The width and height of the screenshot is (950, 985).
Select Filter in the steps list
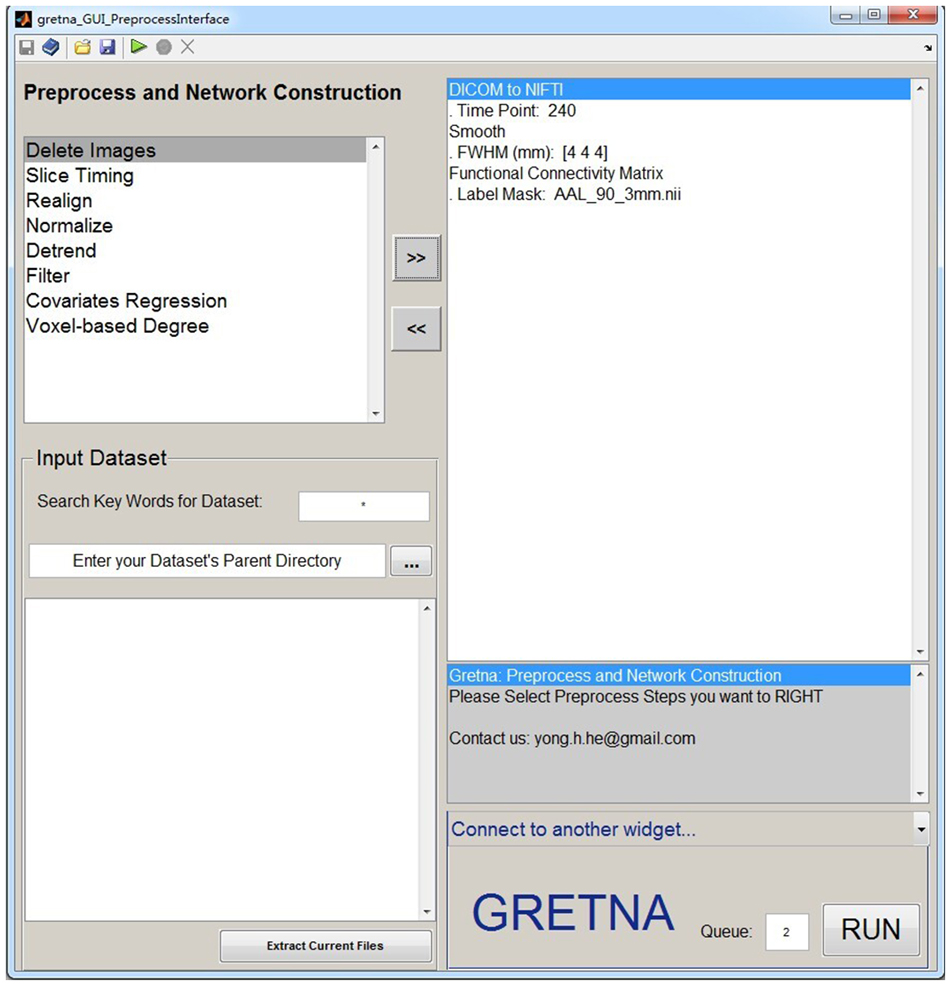[x=195, y=276]
